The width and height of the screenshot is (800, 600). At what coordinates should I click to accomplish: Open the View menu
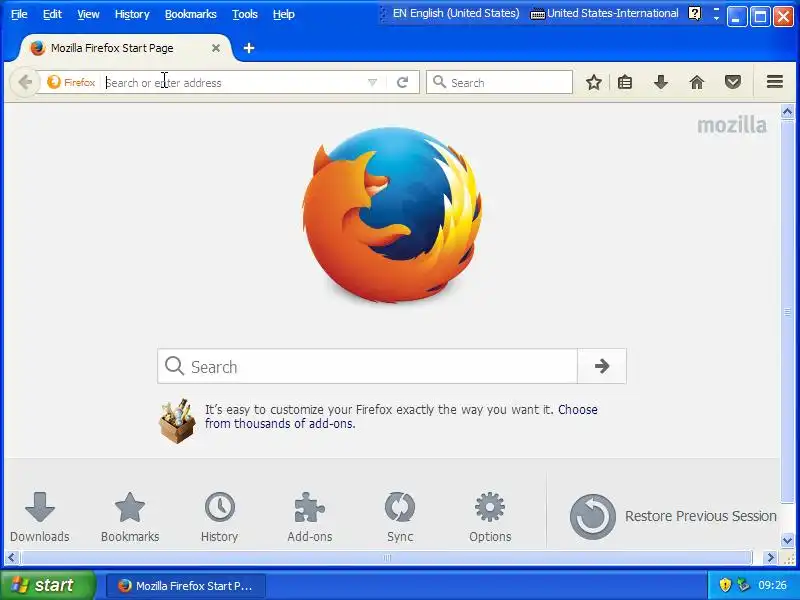coord(88,14)
